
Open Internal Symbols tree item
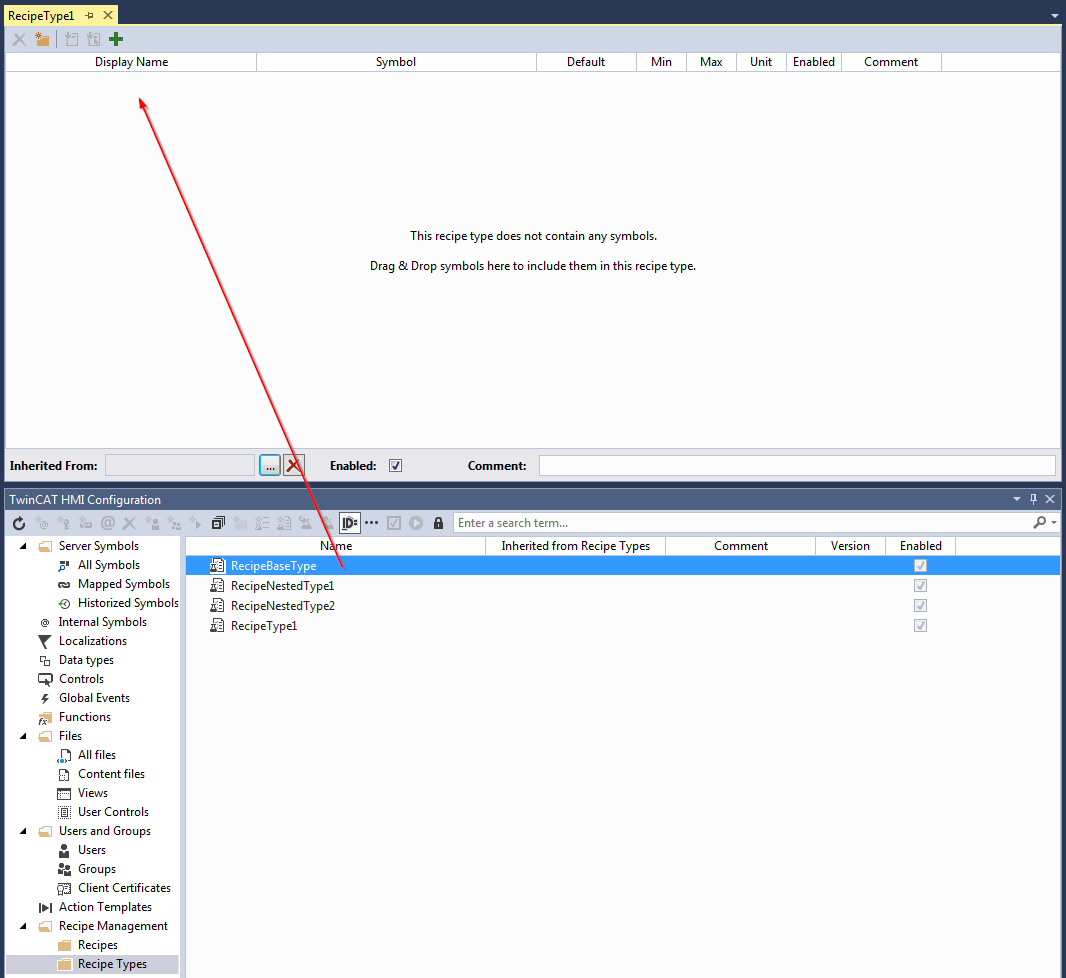tap(103, 622)
